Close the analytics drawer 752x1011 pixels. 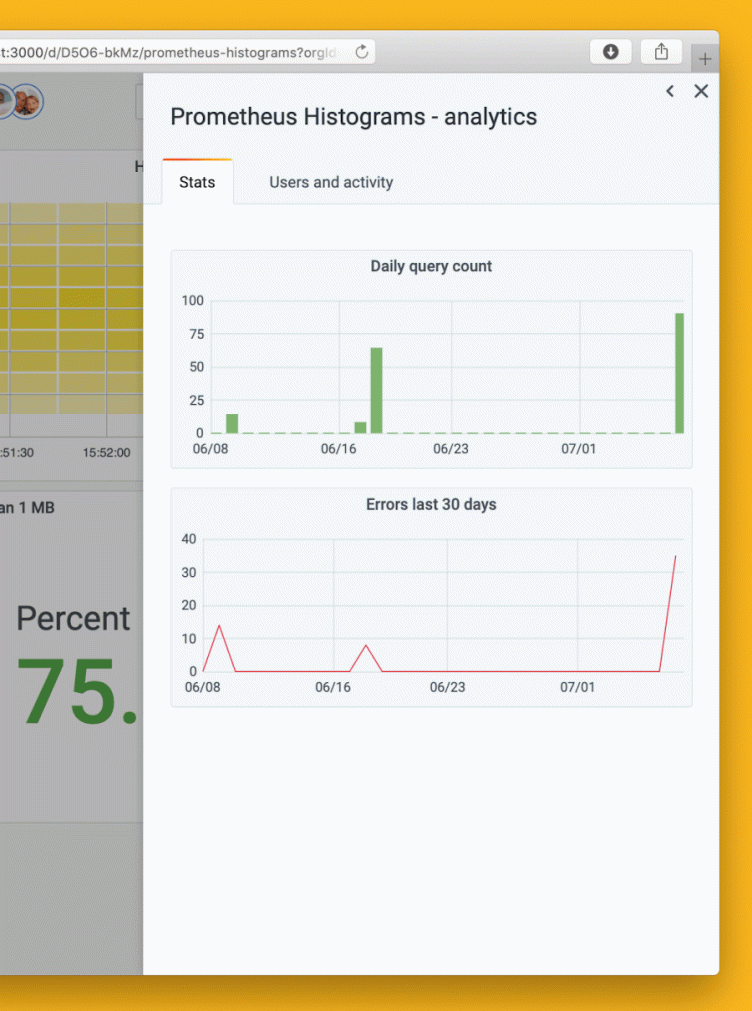click(701, 91)
